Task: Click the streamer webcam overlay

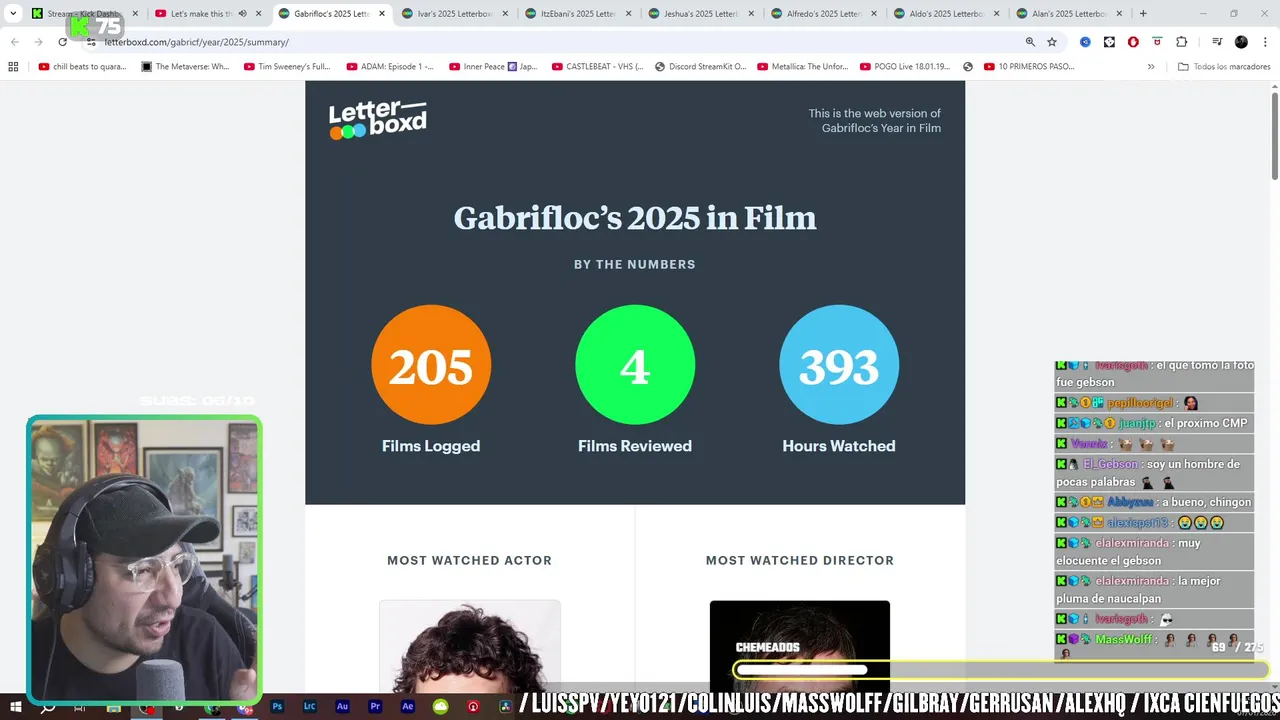Action: 144,558
